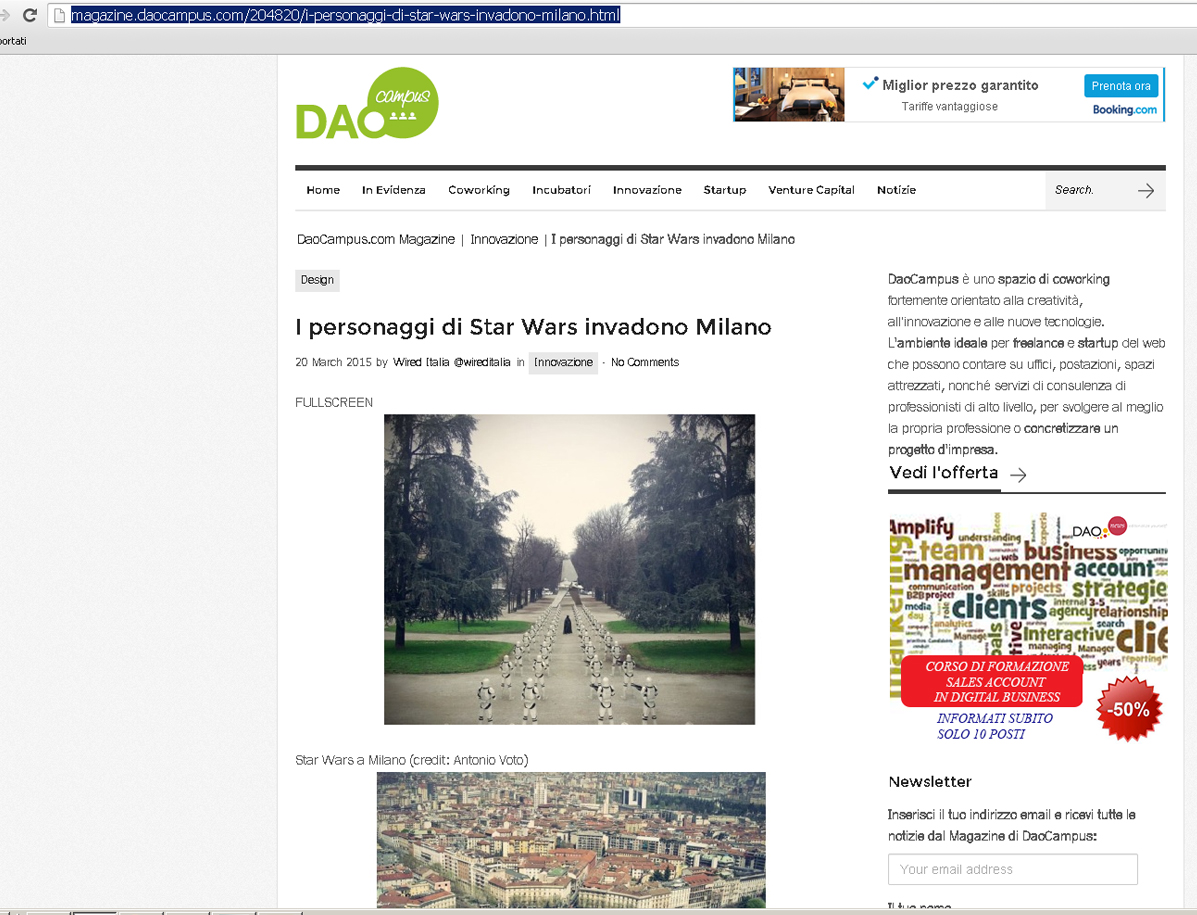
Task: Open the In Evidenza menu item
Action: tap(394, 190)
